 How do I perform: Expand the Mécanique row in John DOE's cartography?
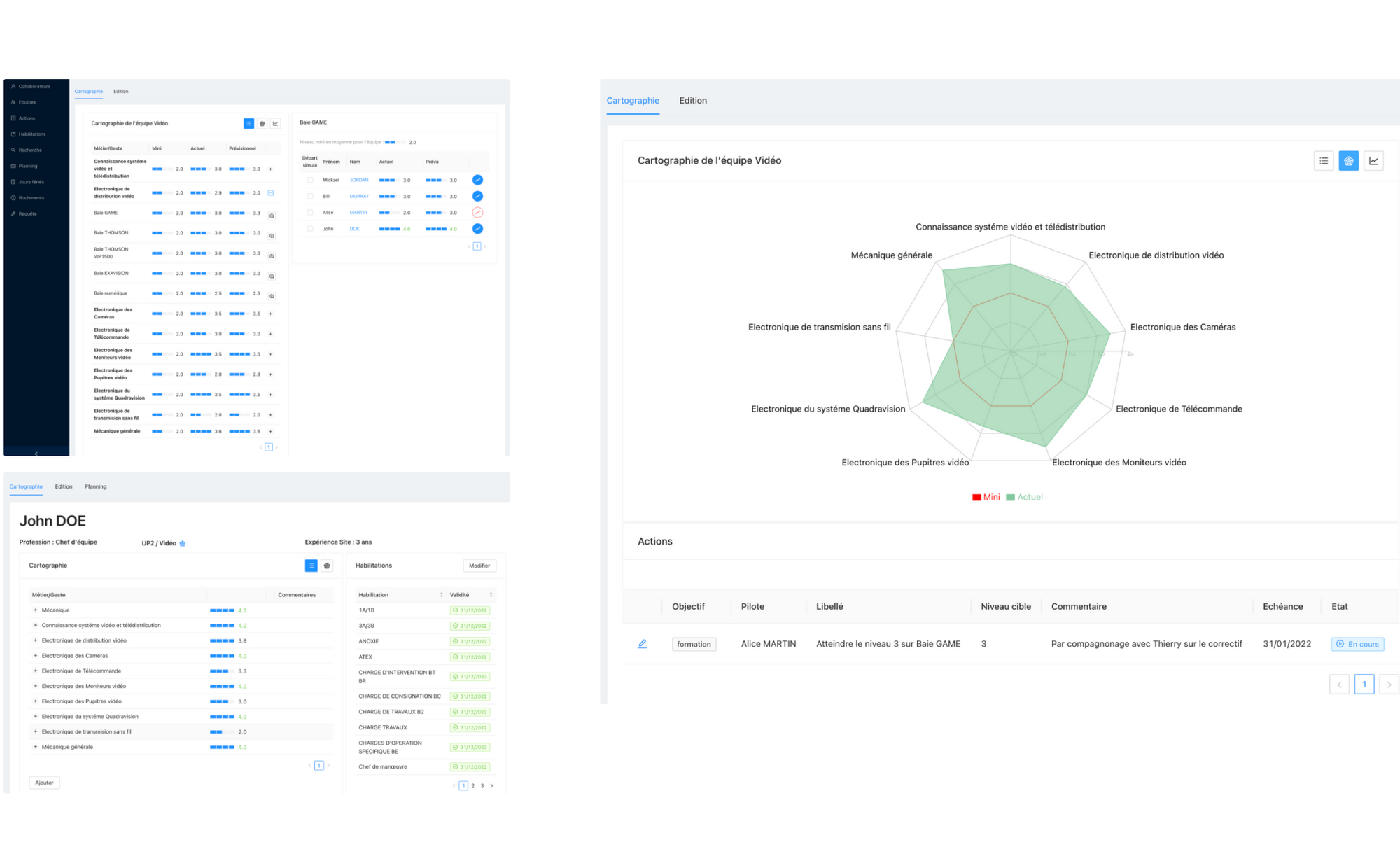pyautogui.click(x=35, y=610)
